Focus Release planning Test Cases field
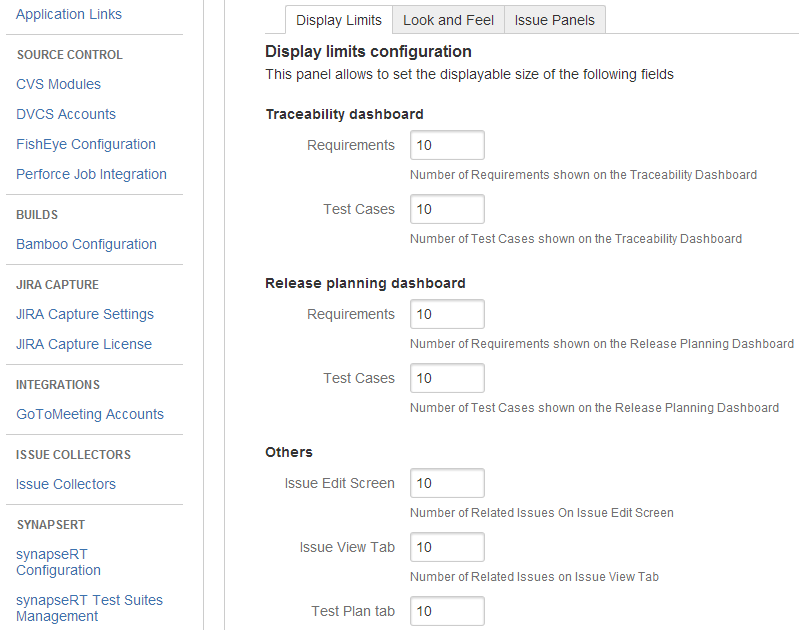The height and width of the screenshot is (630, 799). pyautogui.click(x=447, y=378)
